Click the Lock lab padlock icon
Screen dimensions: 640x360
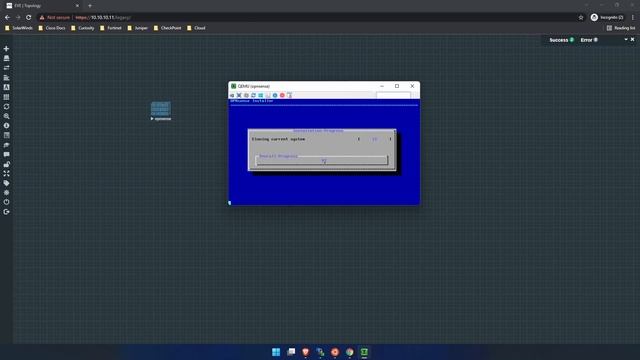click(x=6, y=164)
